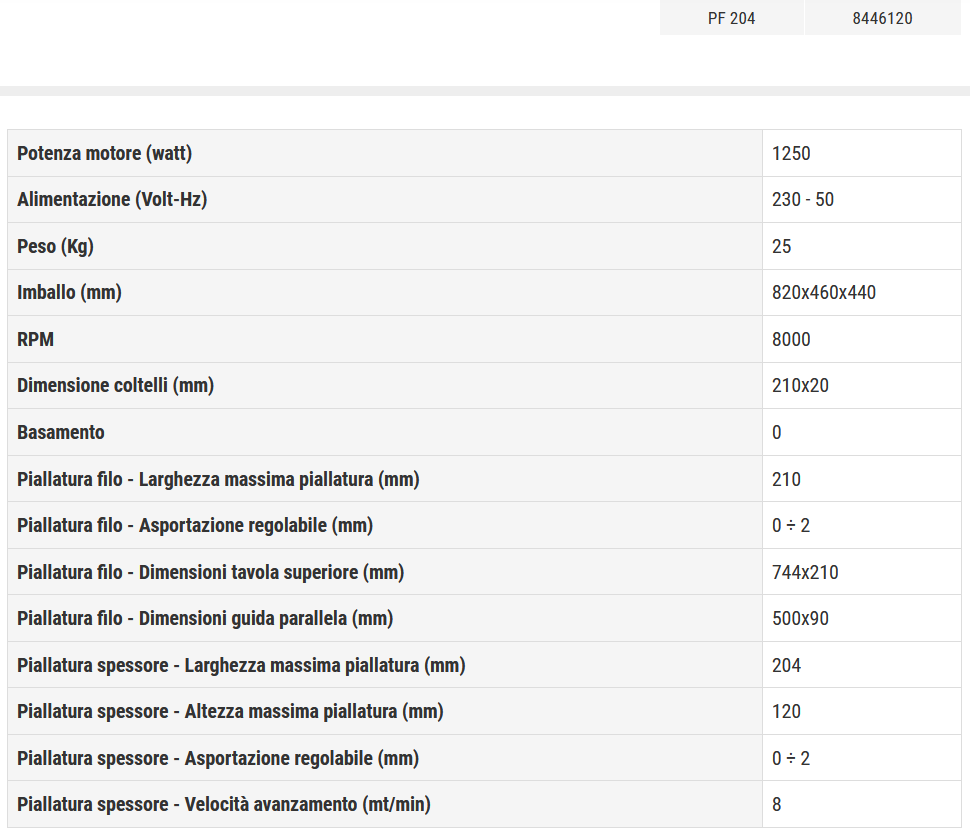Select the Peso (Kg) row label

click(x=55, y=246)
